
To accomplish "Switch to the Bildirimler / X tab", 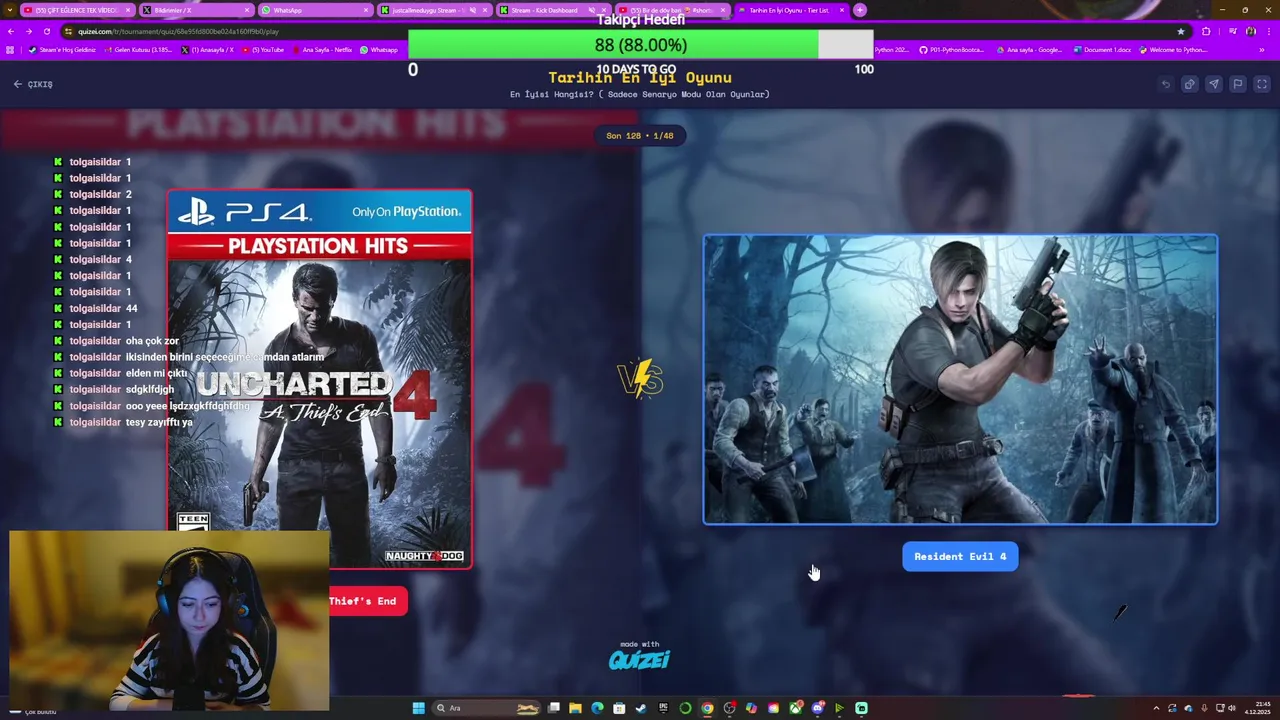I will (195, 10).
